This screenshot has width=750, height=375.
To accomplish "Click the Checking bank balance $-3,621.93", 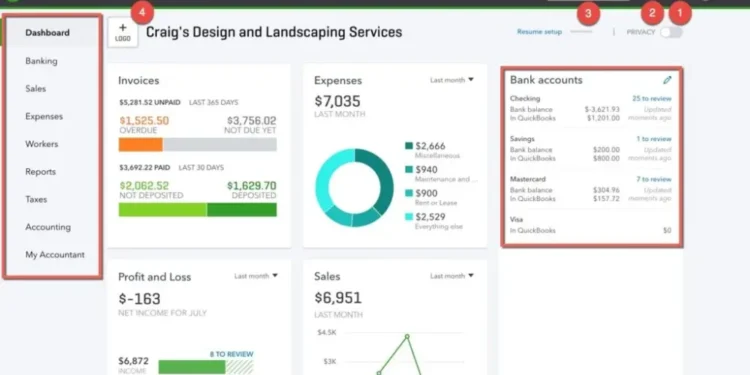I will 602,110.
